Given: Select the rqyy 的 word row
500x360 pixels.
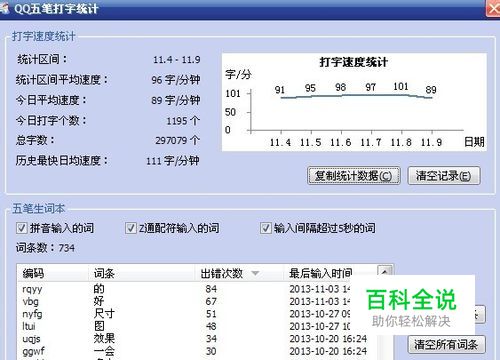Looking at the screenshot, I should 197,289.
